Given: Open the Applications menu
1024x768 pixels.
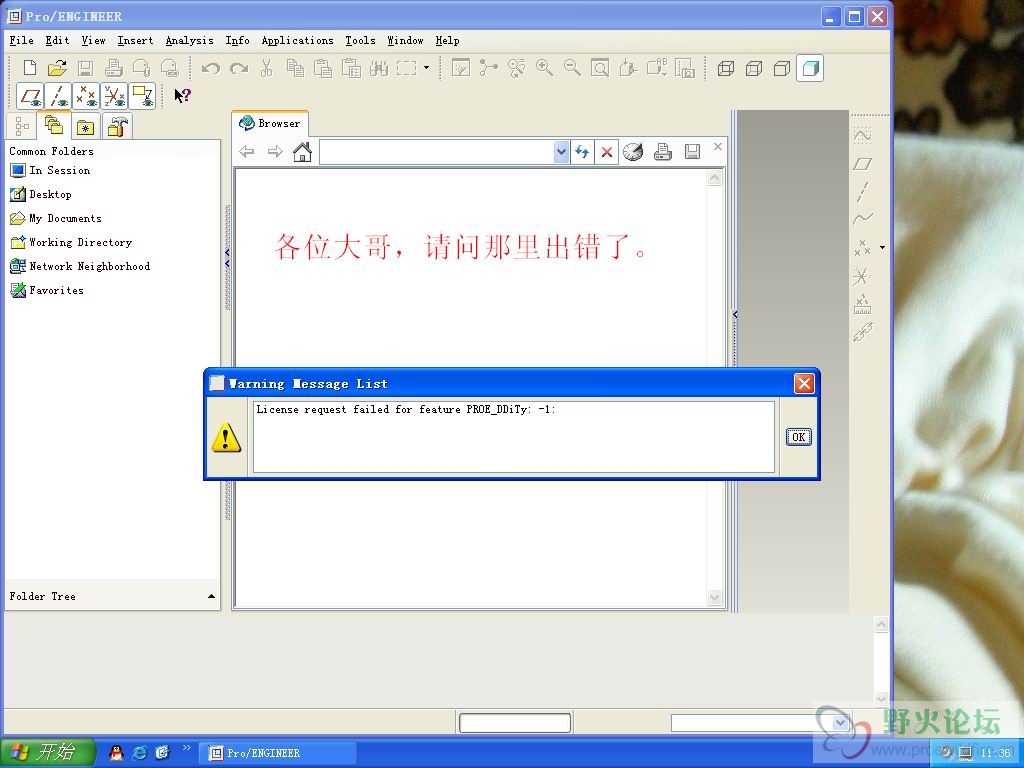Looking at the screenshot, I should pos(297,40).
